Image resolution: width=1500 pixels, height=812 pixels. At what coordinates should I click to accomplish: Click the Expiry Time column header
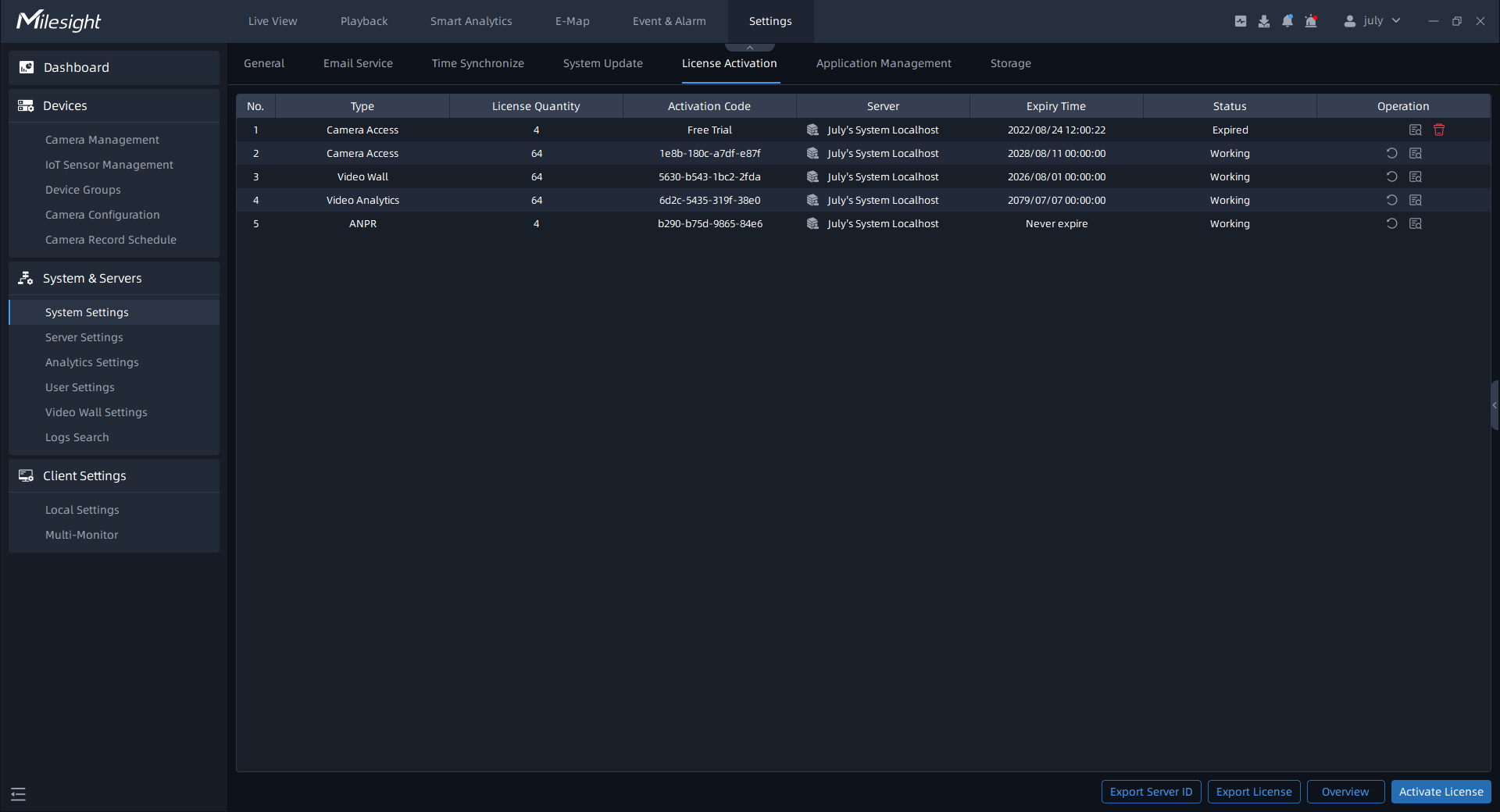click(x=1055, y=106)
